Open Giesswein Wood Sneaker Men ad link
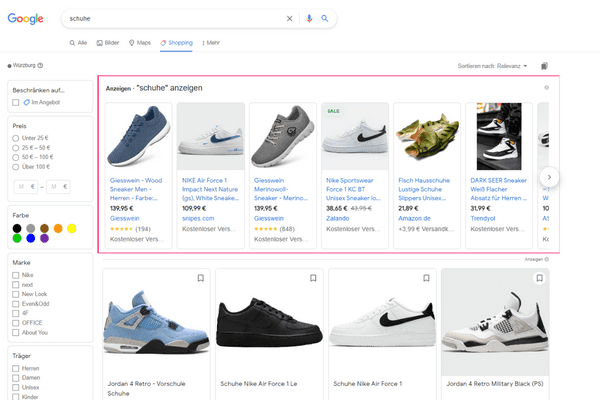 pyautogui.click(x=136, y=189)
